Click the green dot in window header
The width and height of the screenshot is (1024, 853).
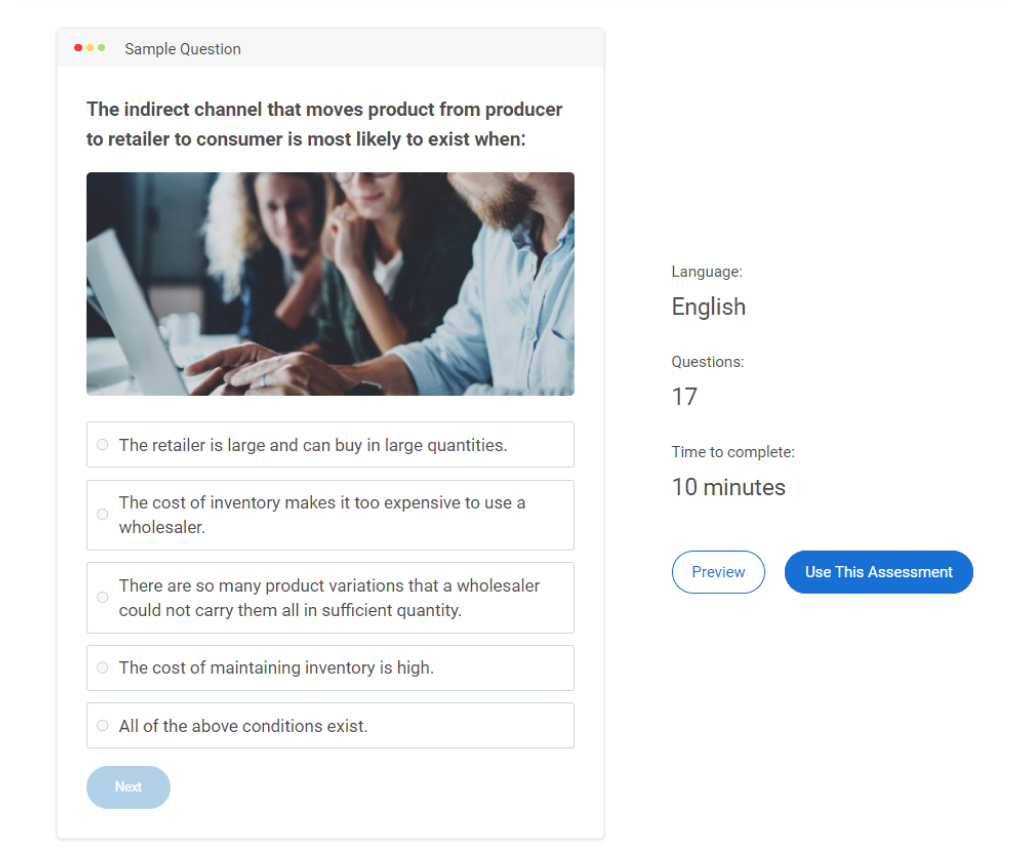[x=101, y=48]
